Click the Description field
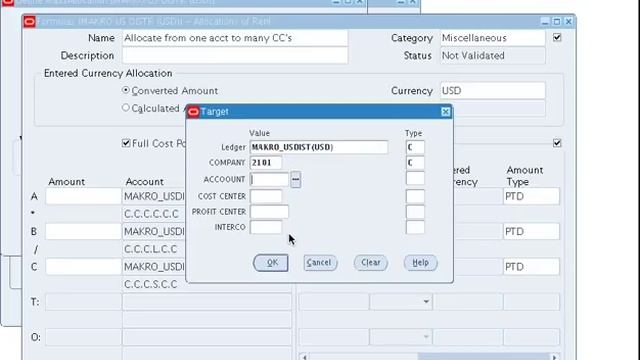640x360 pixels. tap(235, 56)
